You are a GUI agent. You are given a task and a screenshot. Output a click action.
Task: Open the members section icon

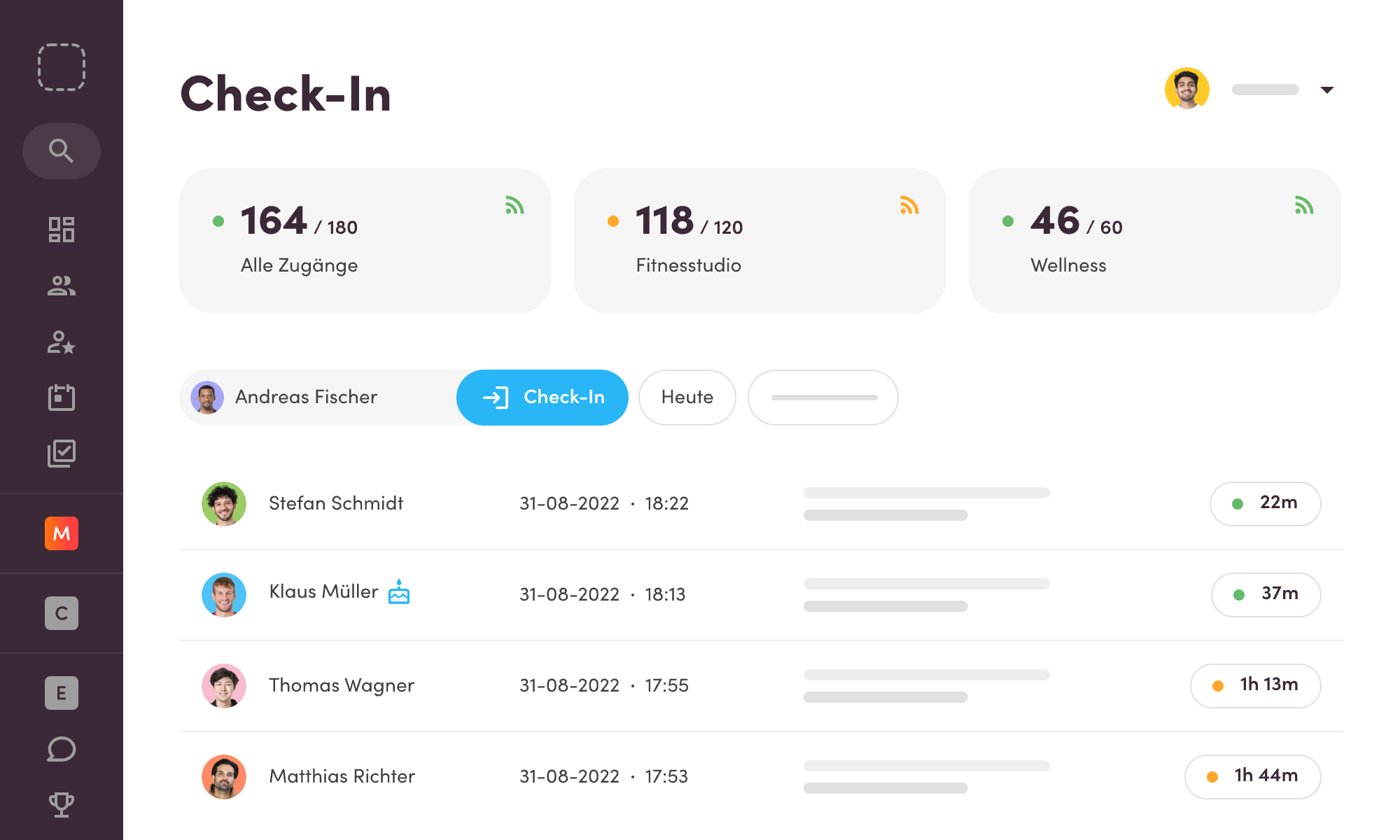(x=62, y=286)
